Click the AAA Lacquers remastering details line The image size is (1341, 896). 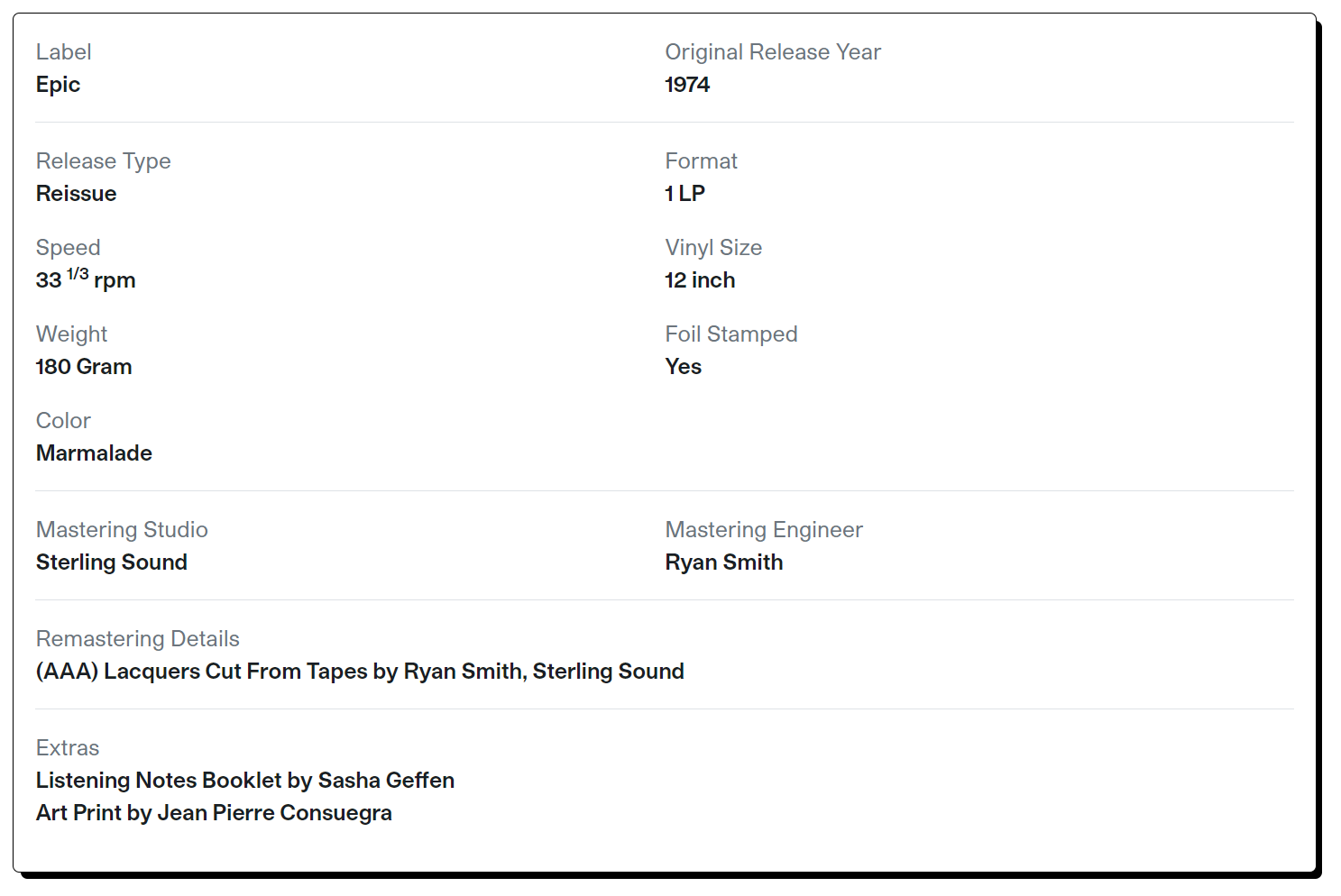coord(360,672)
